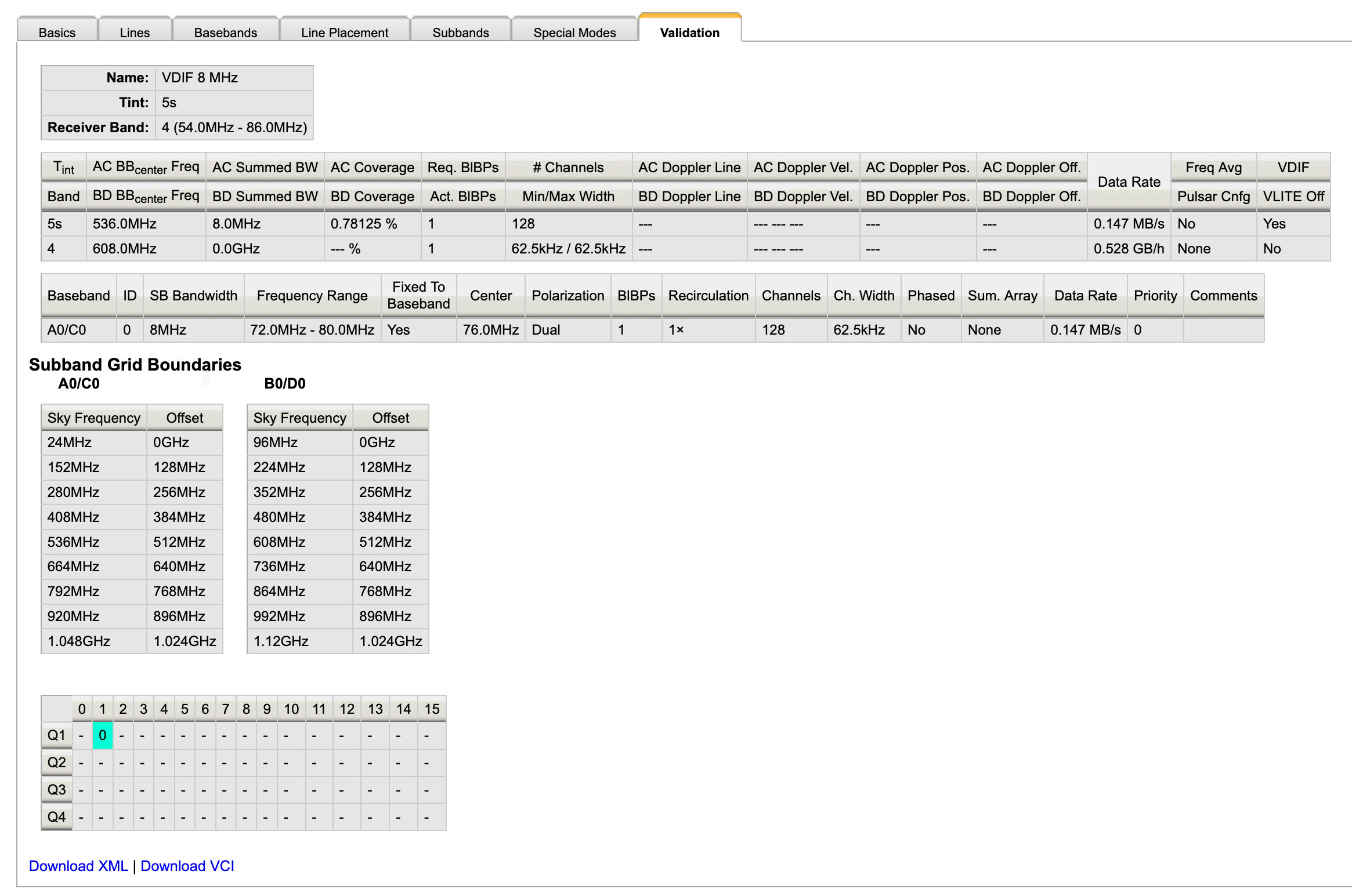
Task: Open the Special Modes tab
Action: (573, 32)
